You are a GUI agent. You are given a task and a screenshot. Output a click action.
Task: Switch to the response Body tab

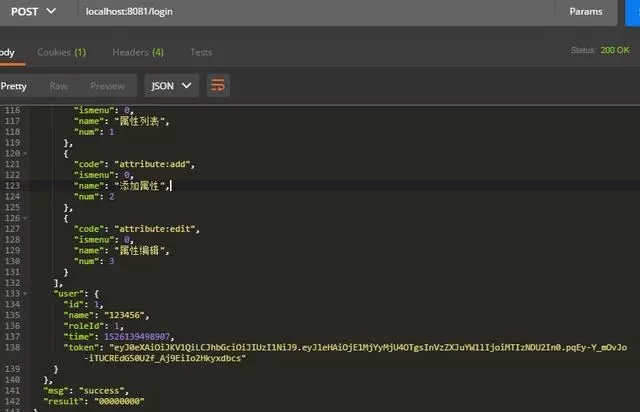pyautogui.click(x=8, y=52)
